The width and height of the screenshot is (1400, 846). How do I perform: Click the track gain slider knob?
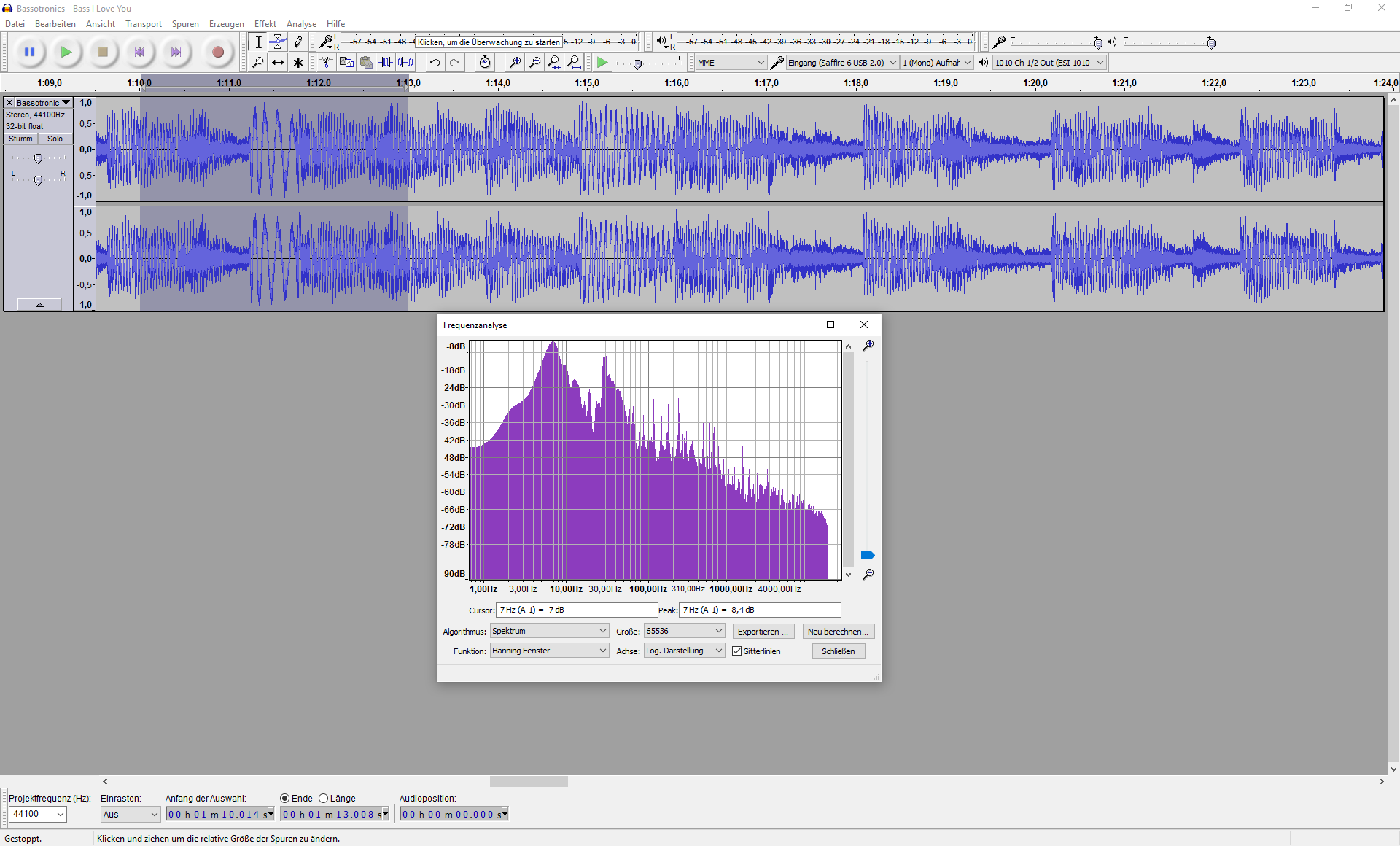coord(38,158)
